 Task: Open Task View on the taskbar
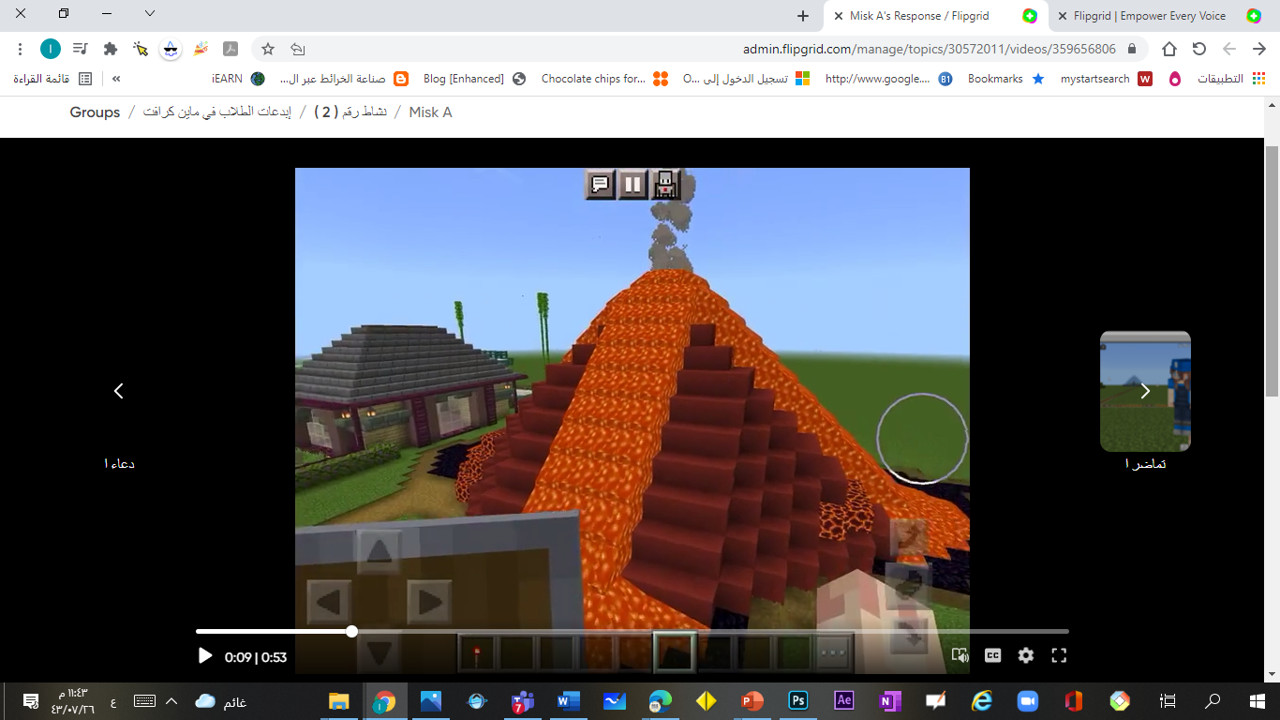point(1167,701)
